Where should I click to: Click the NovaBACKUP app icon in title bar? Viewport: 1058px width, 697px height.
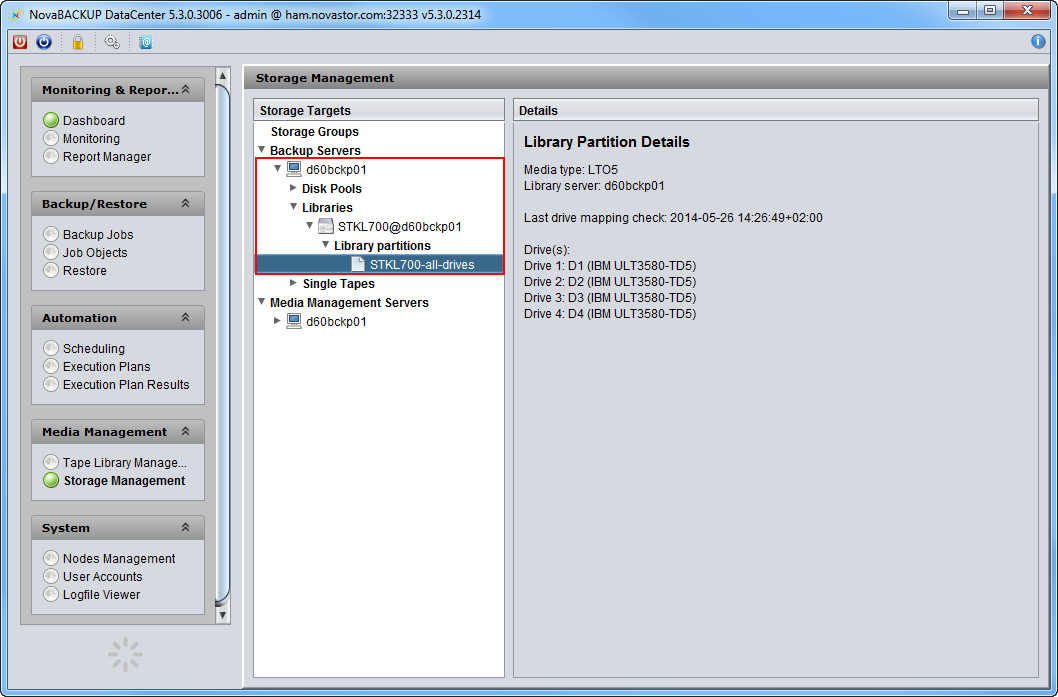[x=17, y=14]
